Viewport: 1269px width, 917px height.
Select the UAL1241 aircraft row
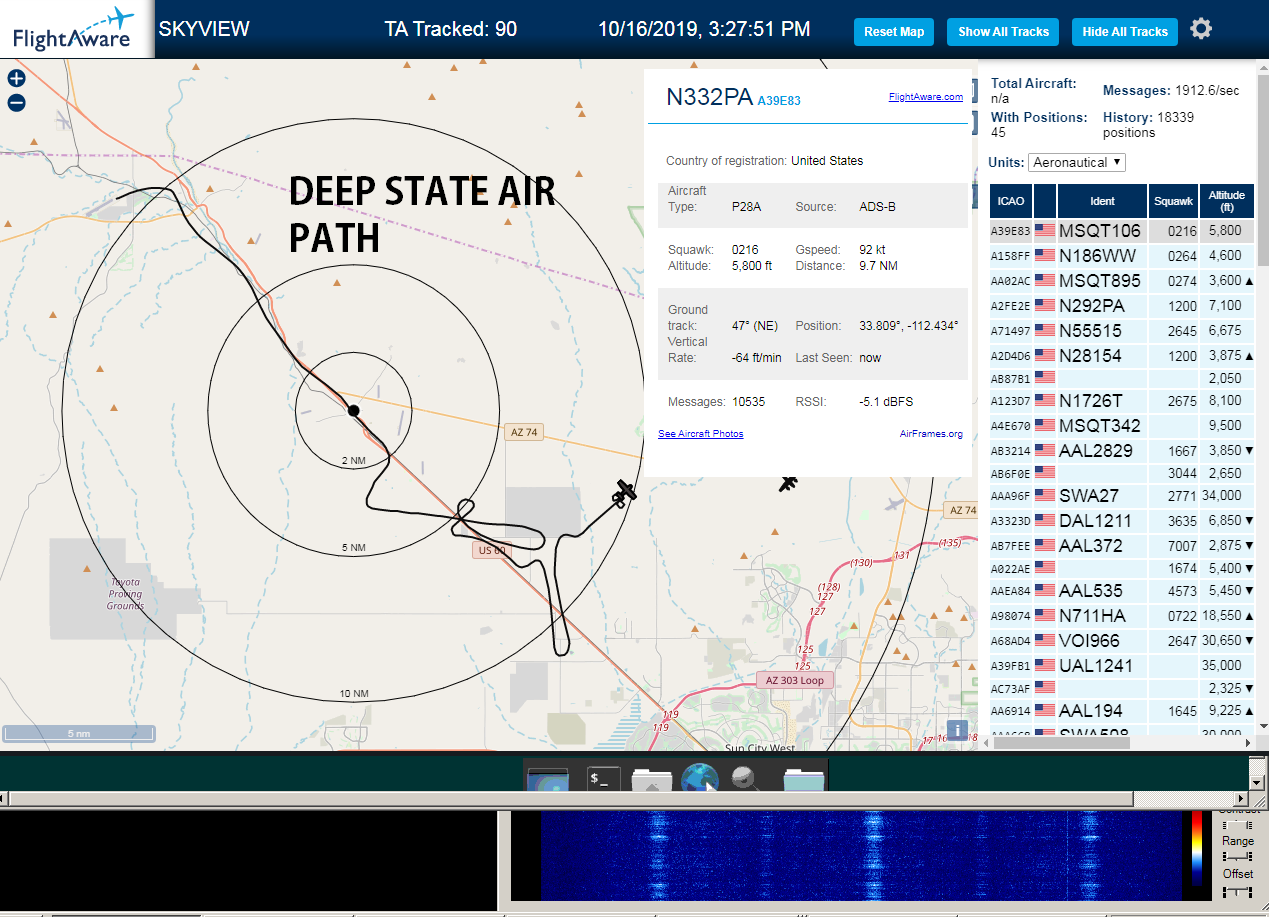coord(1120,666)
